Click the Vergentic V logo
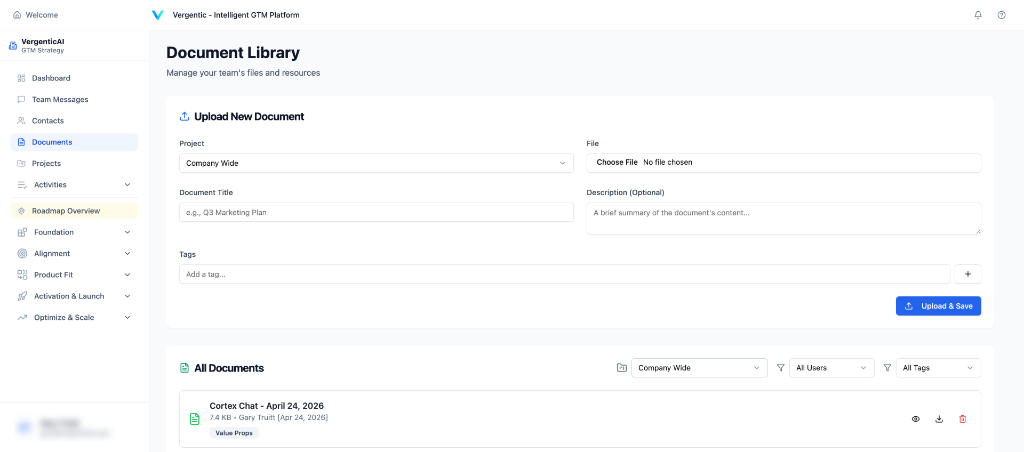The height and width of the screenshot is (452, 1024). click(x=157, y=15)
